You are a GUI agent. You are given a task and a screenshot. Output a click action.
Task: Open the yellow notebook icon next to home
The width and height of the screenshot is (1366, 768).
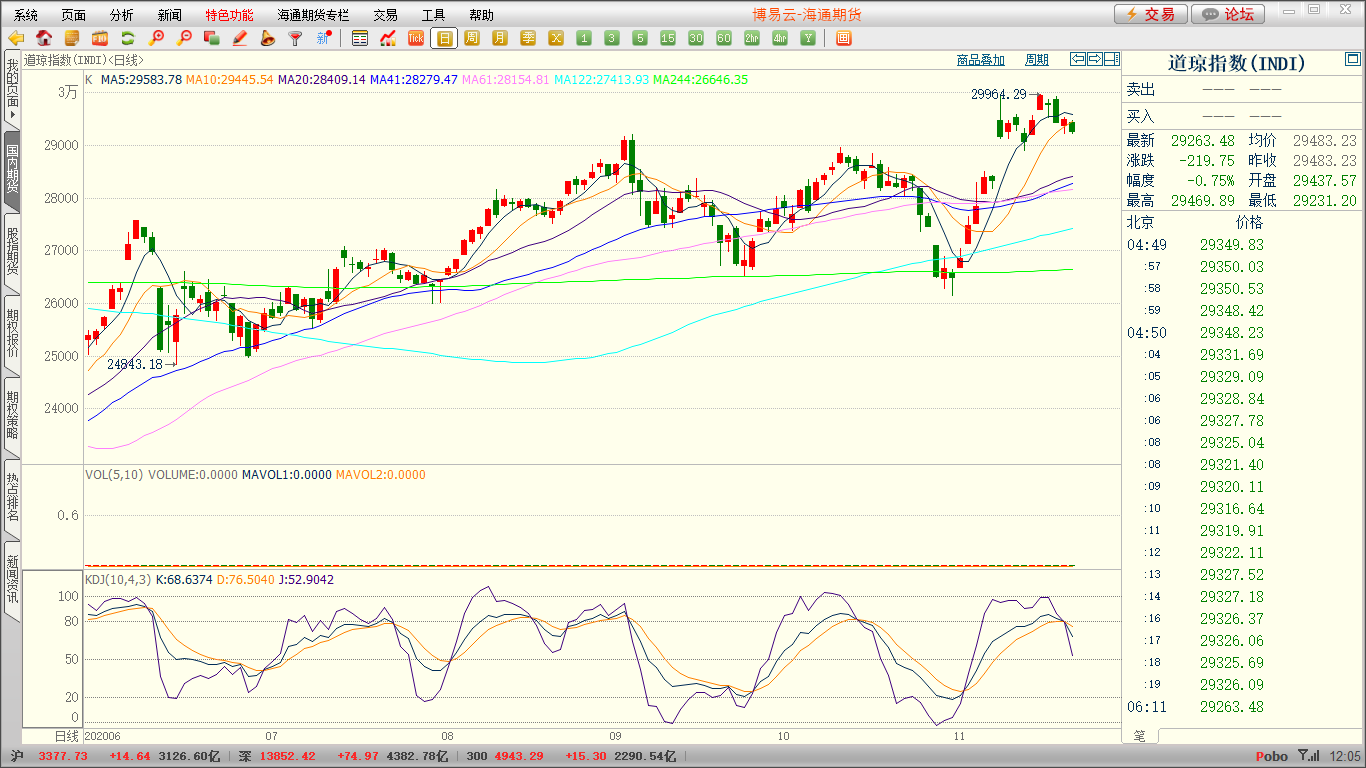(x=71, y=39)
